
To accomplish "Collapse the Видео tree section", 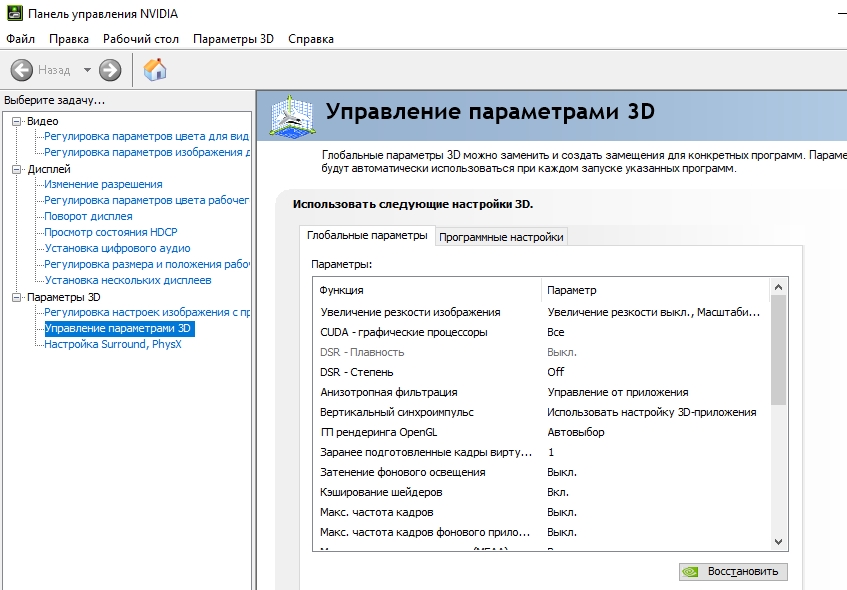I will 16,121.
